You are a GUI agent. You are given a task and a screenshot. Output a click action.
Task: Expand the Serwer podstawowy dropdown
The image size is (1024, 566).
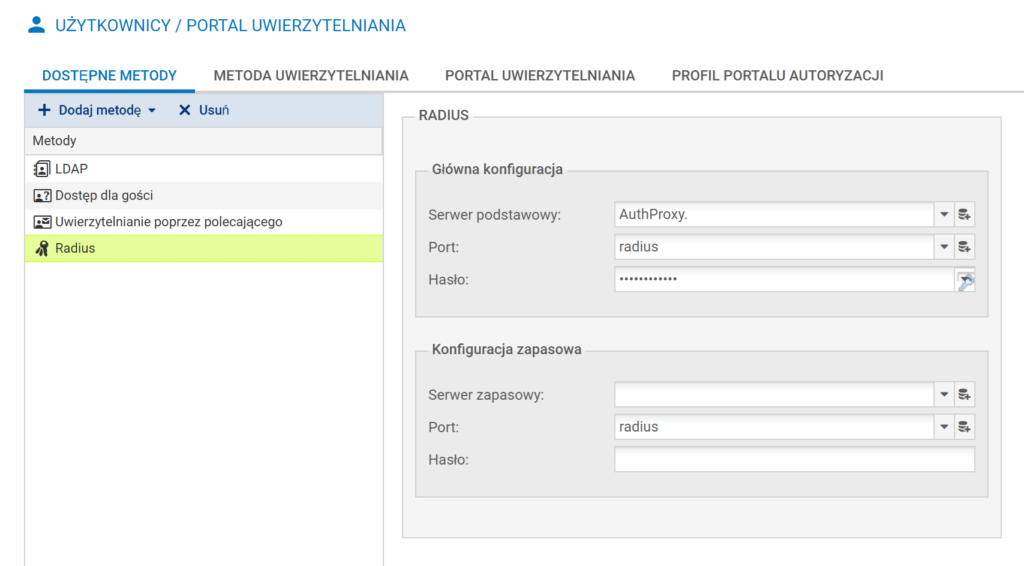pyautogui.click(x=943, y=214)
